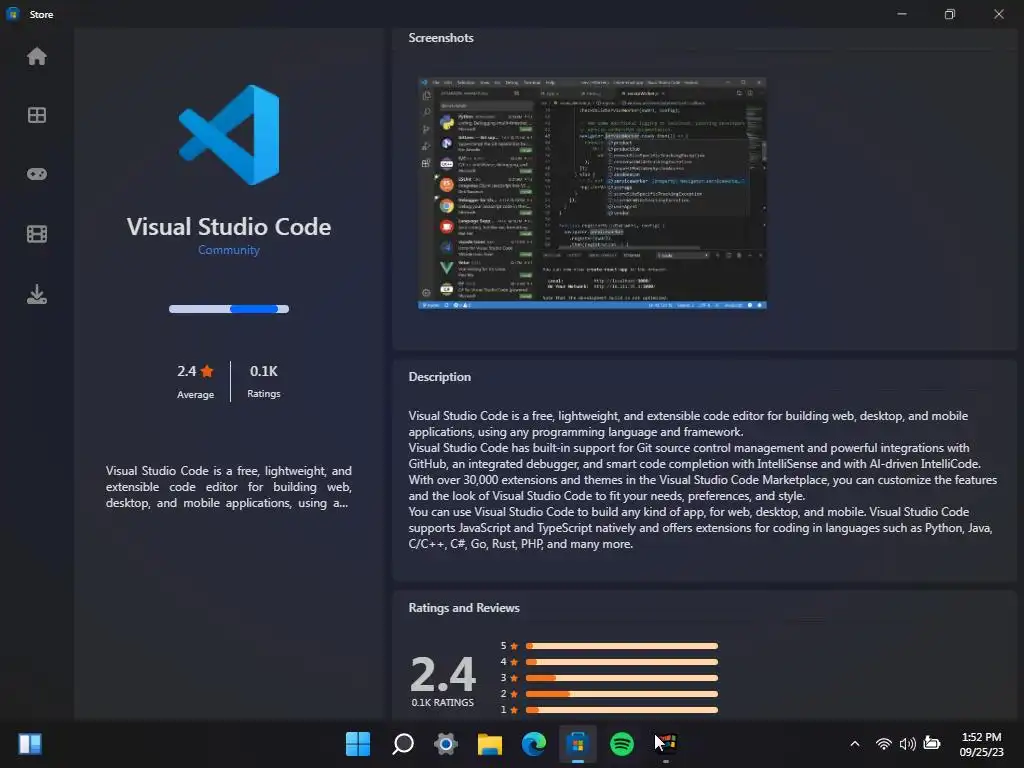
Task: Open the VS Code screenshot thumbnail
Action: coord(592,193)
